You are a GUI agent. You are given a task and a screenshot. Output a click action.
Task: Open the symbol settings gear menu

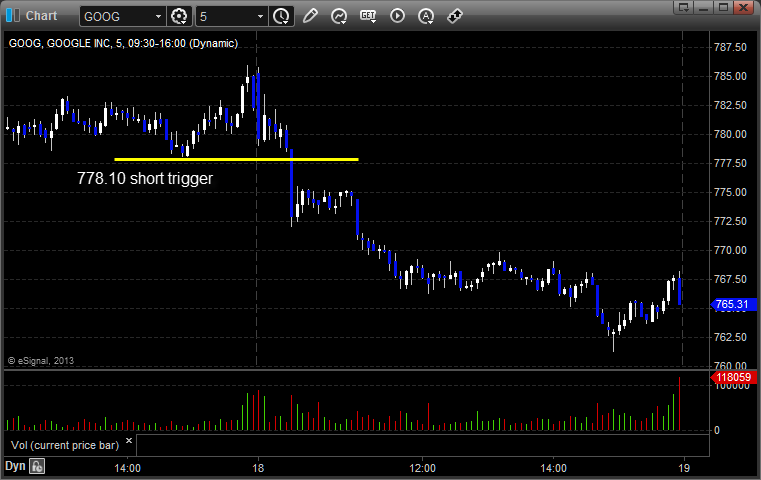tap(179, 16)
